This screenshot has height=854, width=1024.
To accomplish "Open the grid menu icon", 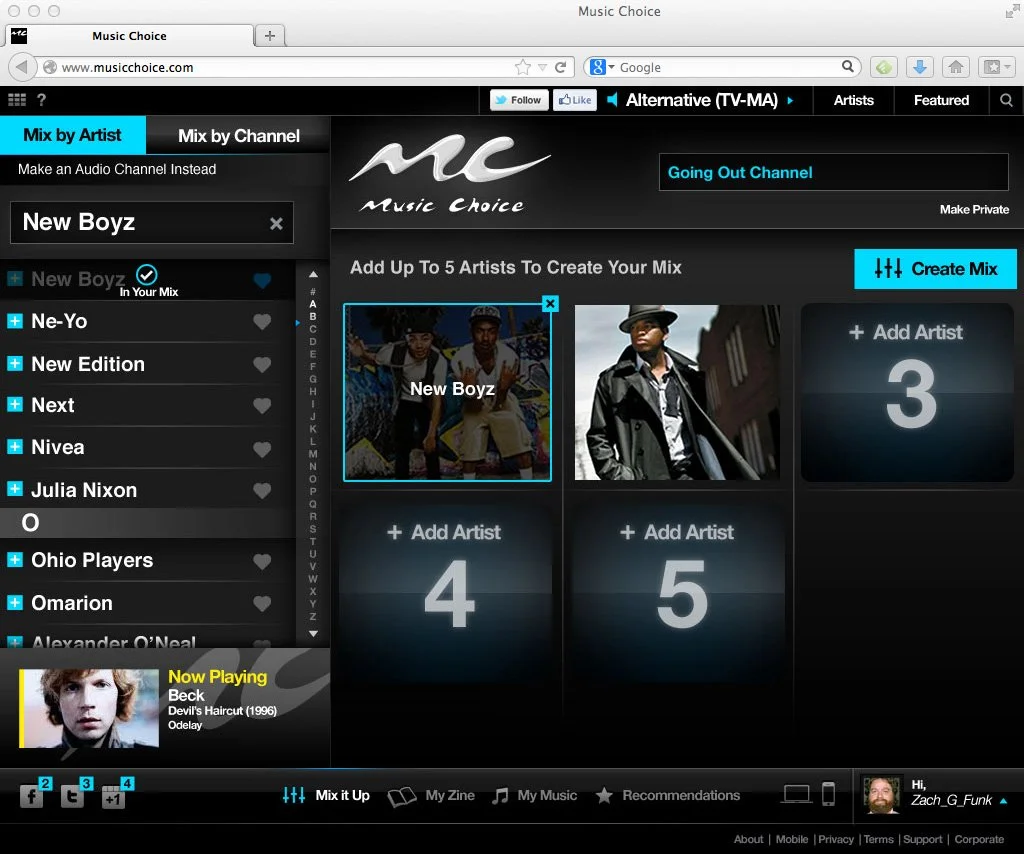I will point(17,100).
